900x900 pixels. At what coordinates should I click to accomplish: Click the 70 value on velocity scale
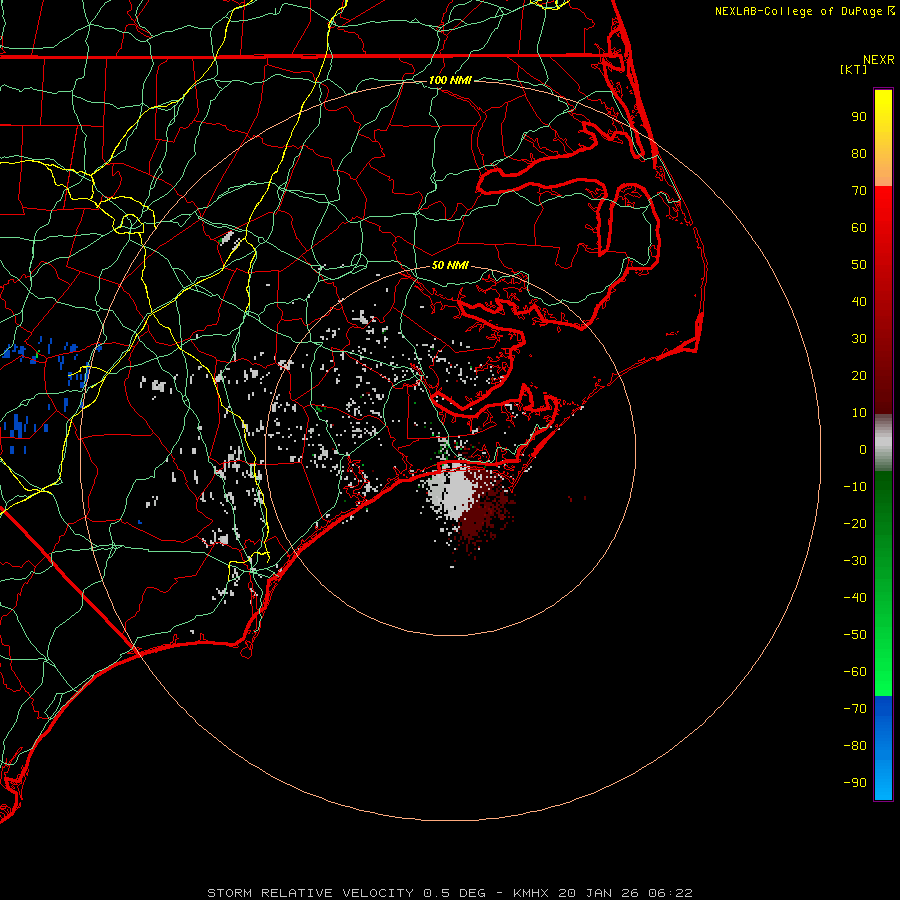(859, 191)
